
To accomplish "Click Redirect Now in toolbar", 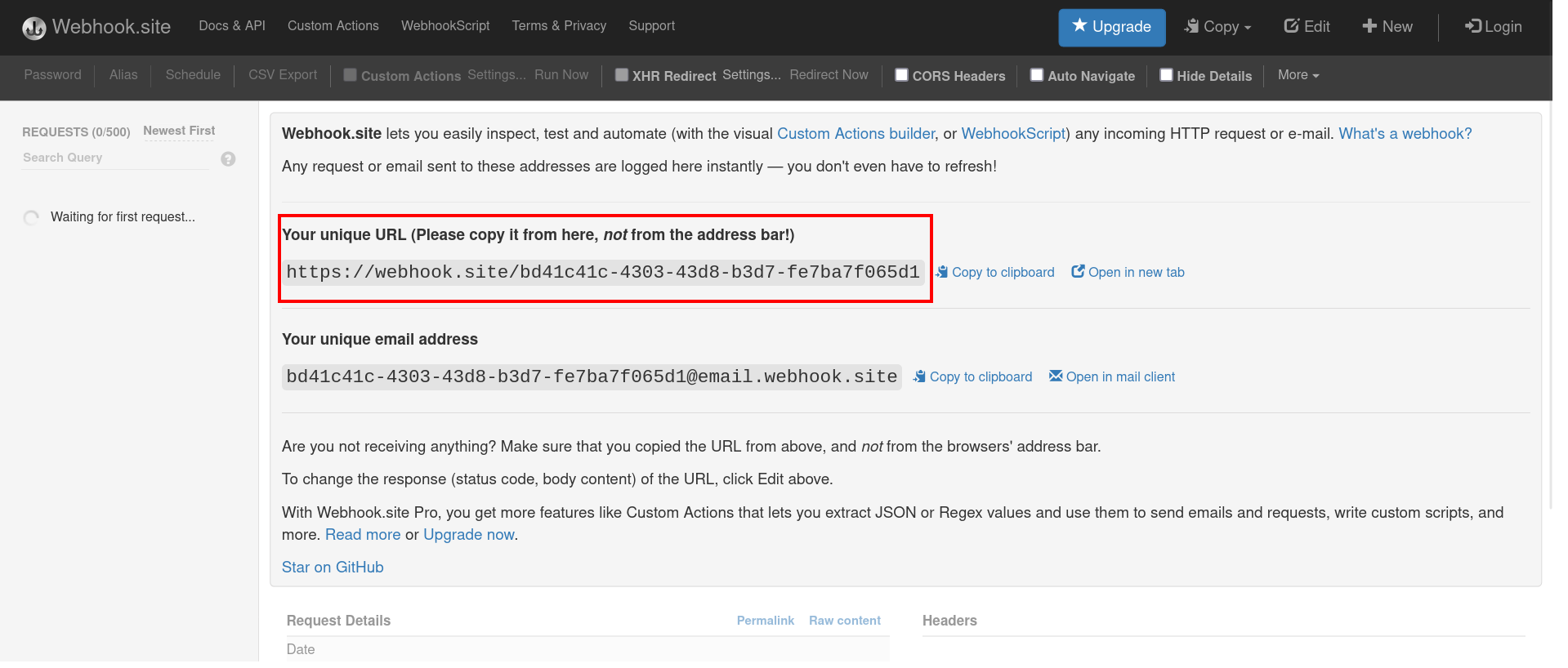I will click(x=829, y=75).
